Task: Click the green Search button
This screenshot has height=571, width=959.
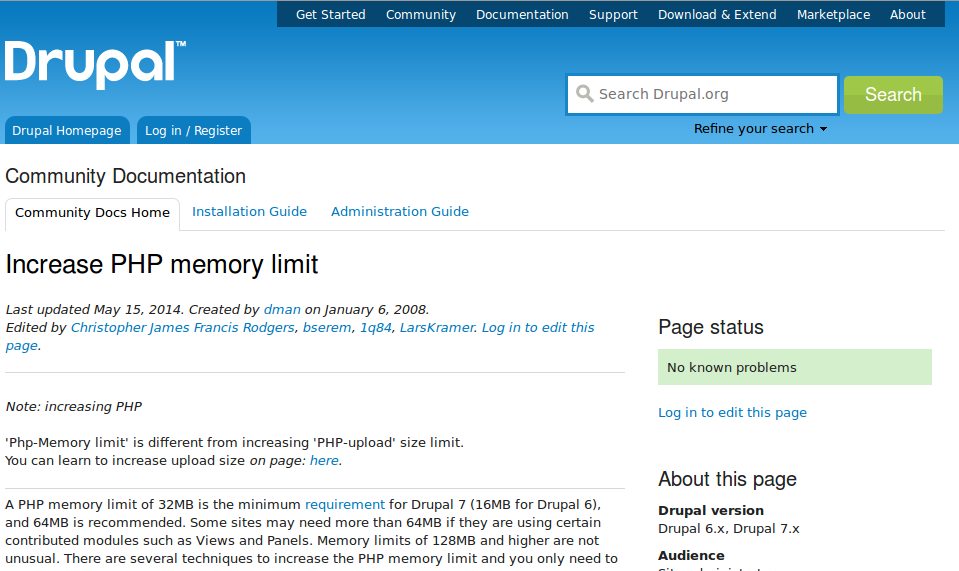Action: pos(893,95)
